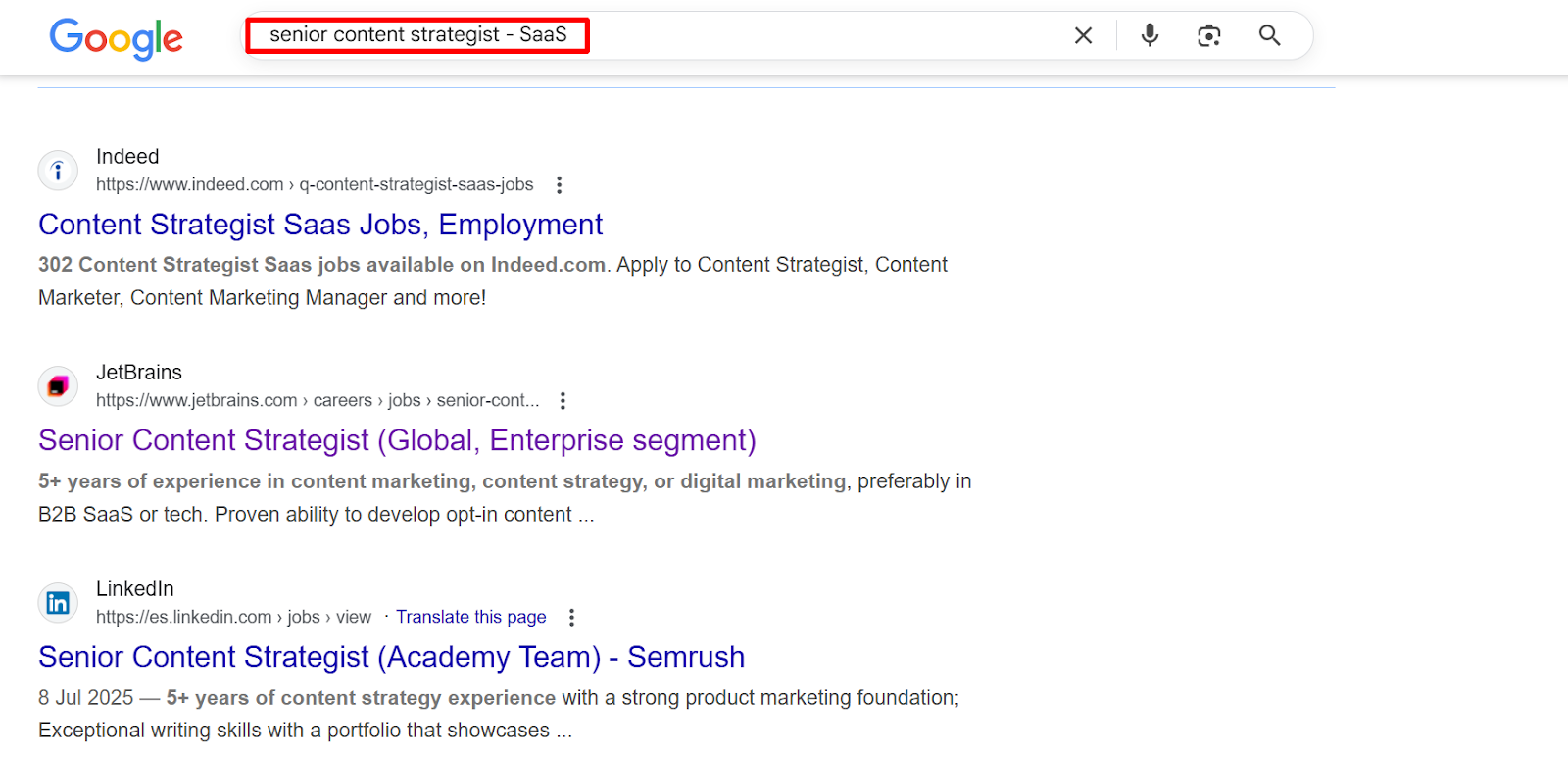Image resolution: width=1568 pixels, height=757 pixels.
Task: Click the Google logo
Action: pyautogui.click(x=116, y=38)
